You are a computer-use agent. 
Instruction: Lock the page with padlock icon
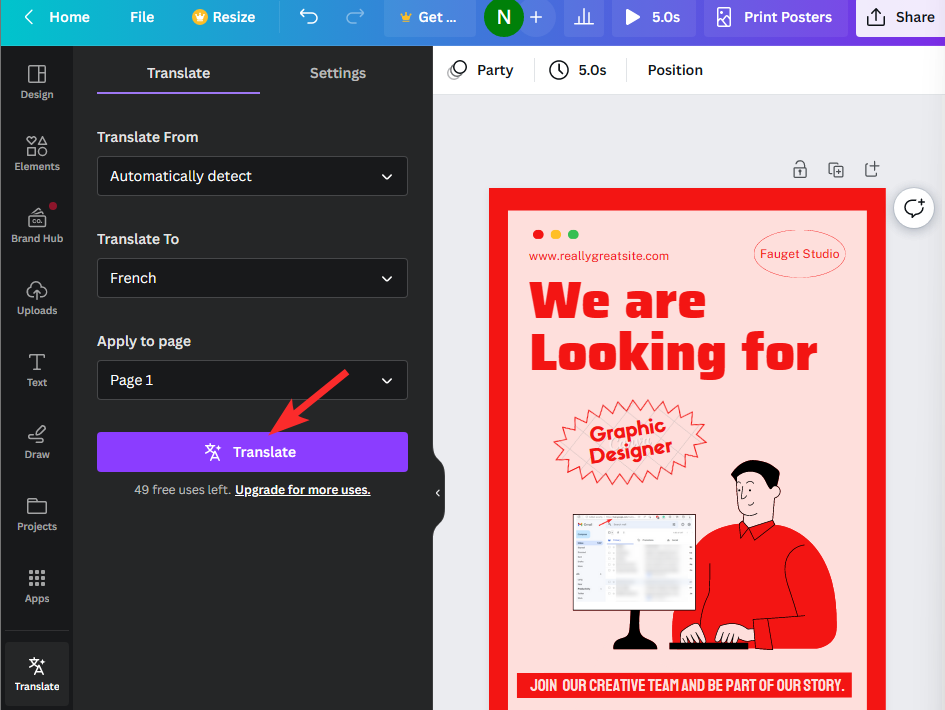[800, 169]
